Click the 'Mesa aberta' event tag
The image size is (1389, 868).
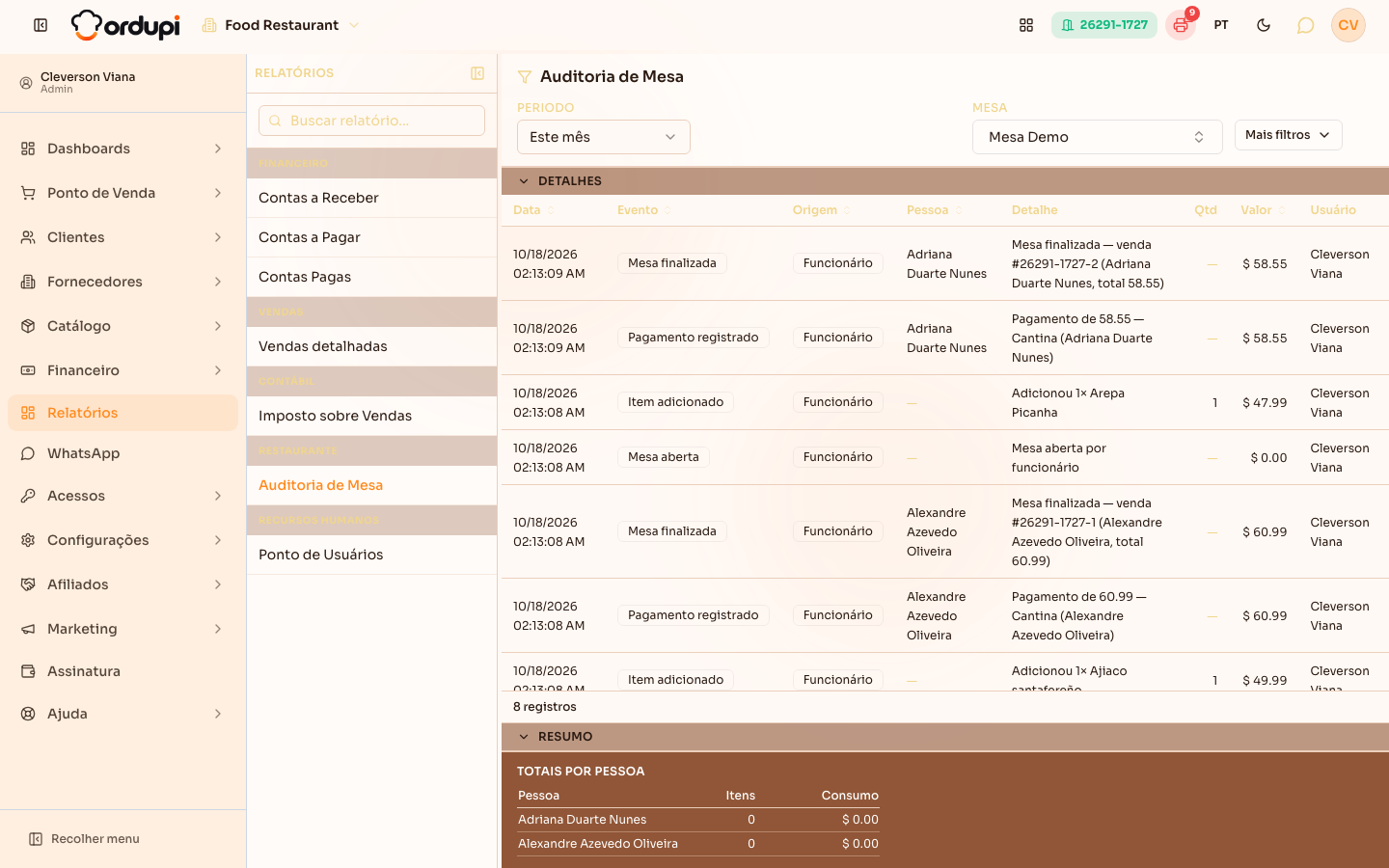tap(664, 457)
